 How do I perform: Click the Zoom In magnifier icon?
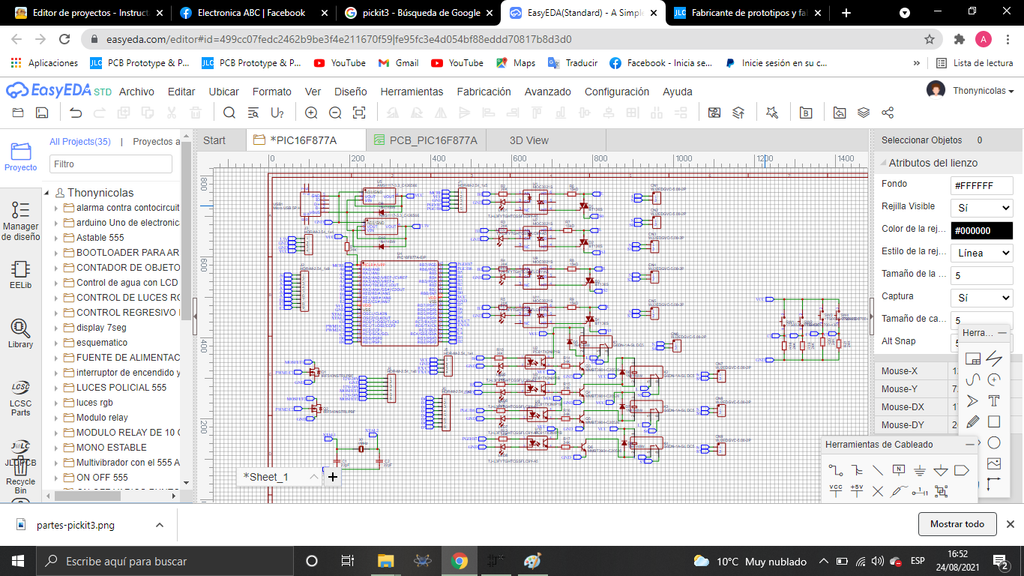311,113
